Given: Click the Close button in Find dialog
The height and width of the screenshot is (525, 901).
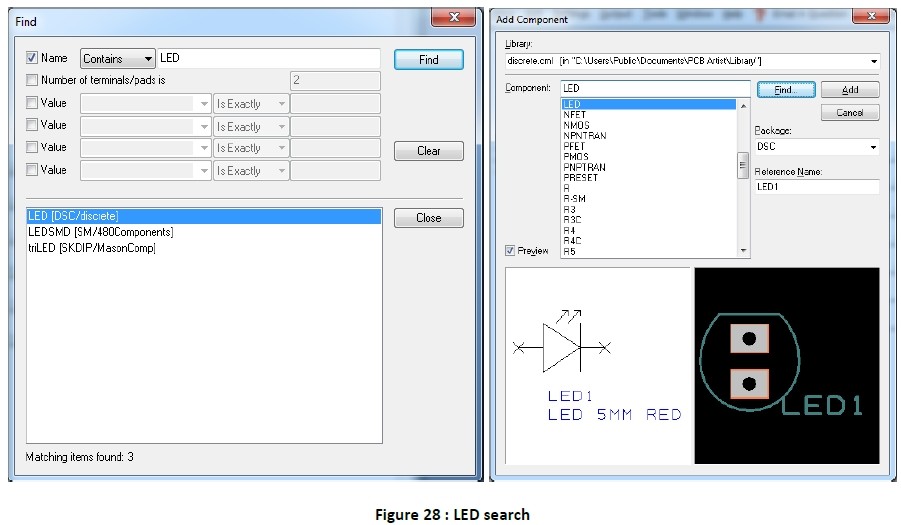Looking at the screenshot, I should 428,218.
